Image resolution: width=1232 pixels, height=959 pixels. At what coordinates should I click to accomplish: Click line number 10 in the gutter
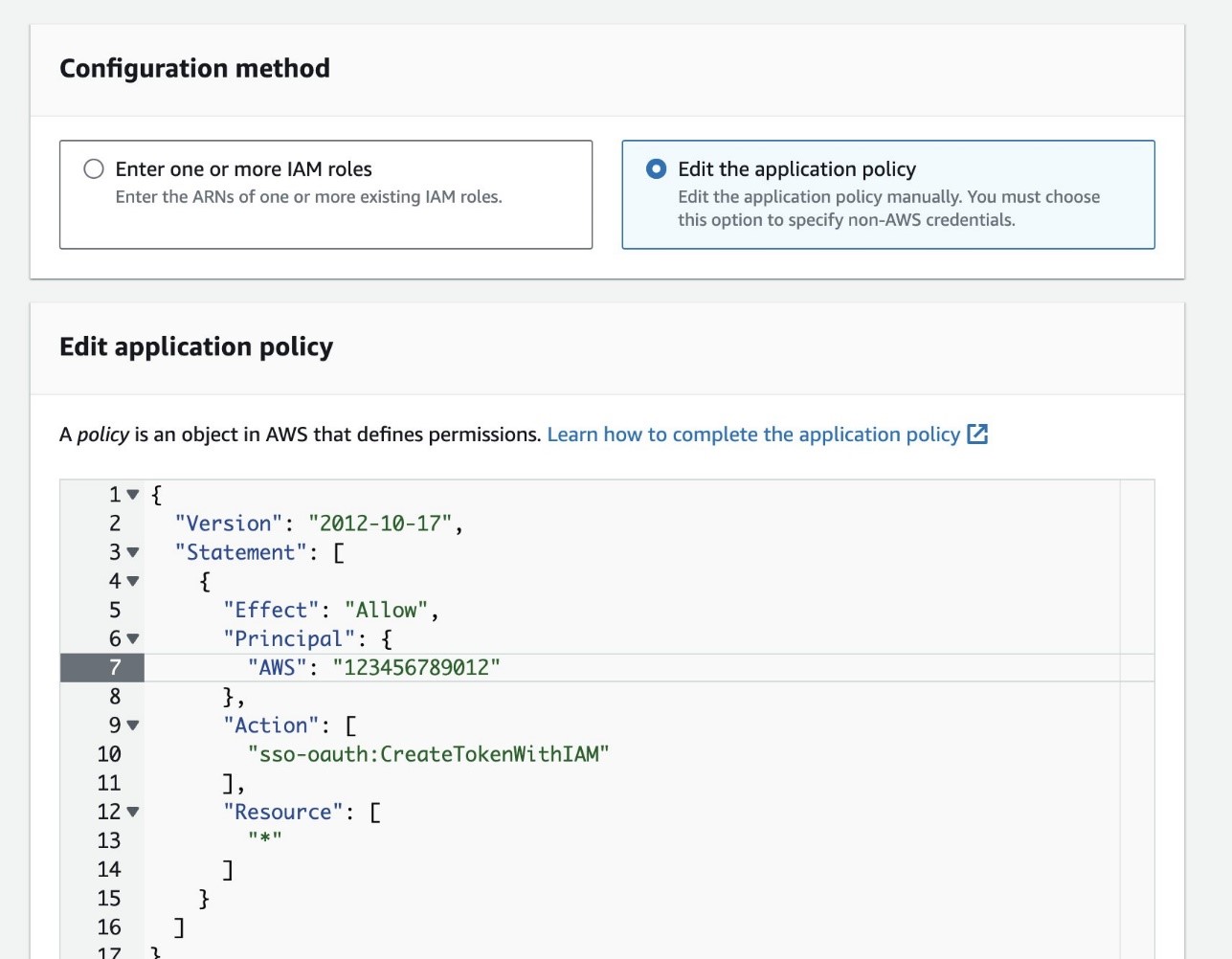tap(109, 754)
